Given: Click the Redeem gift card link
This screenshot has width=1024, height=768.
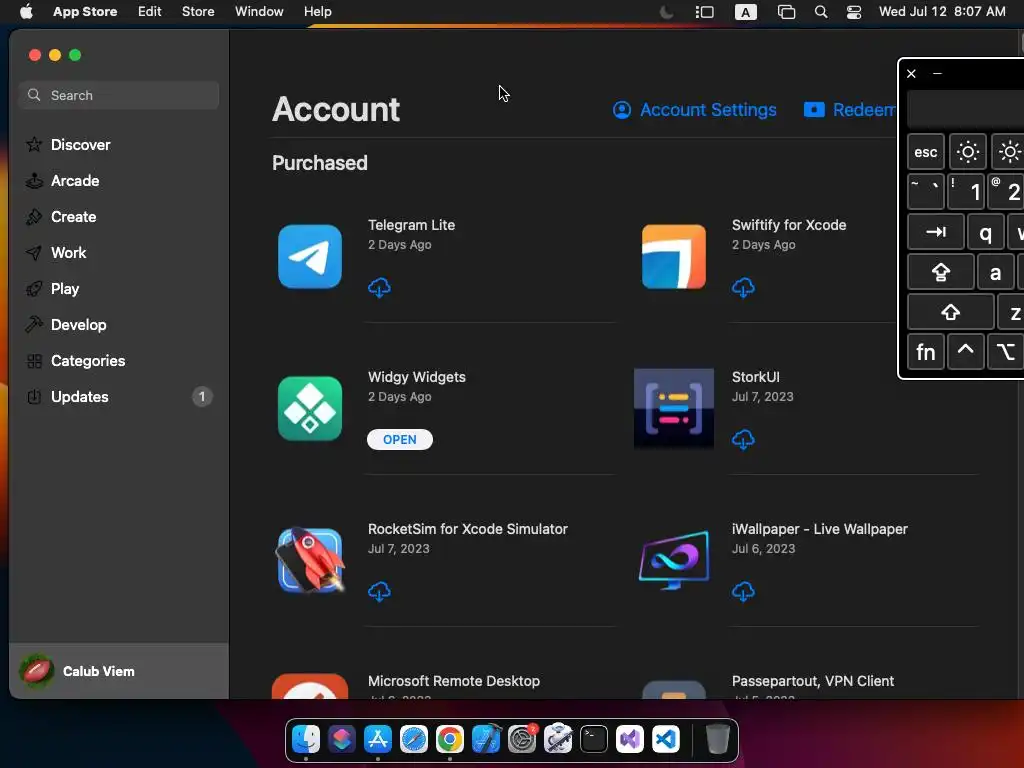Looking at the screenshot, I should coord(849,110).
